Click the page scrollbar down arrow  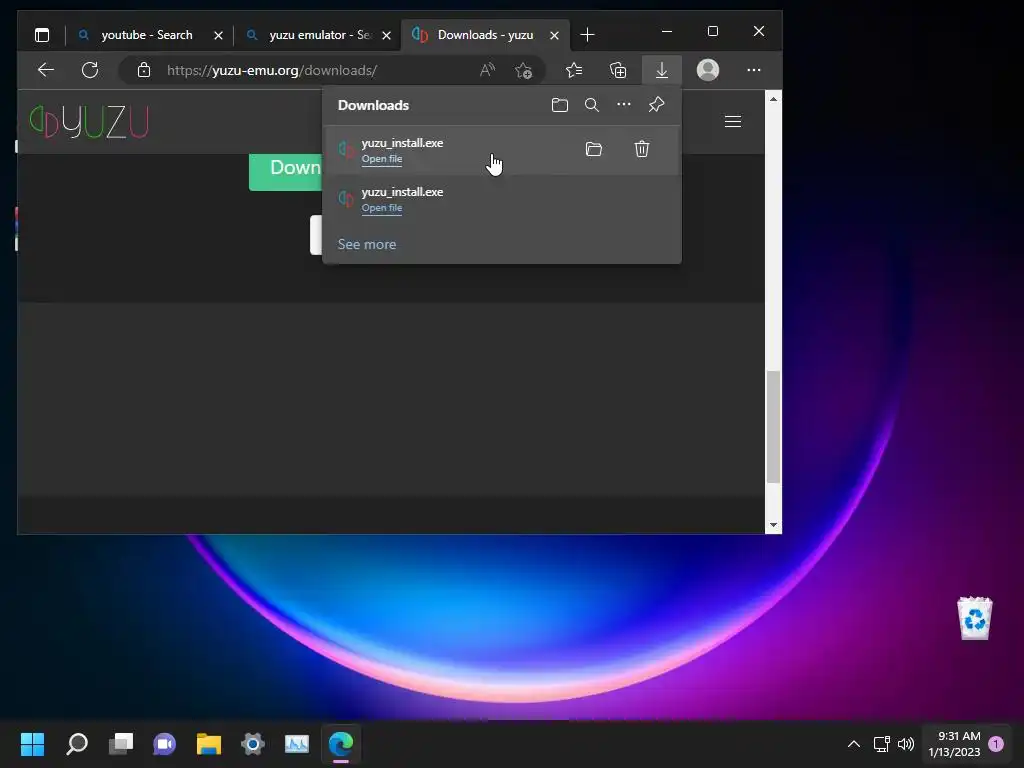pyautogui.click(x=773, y=525)
